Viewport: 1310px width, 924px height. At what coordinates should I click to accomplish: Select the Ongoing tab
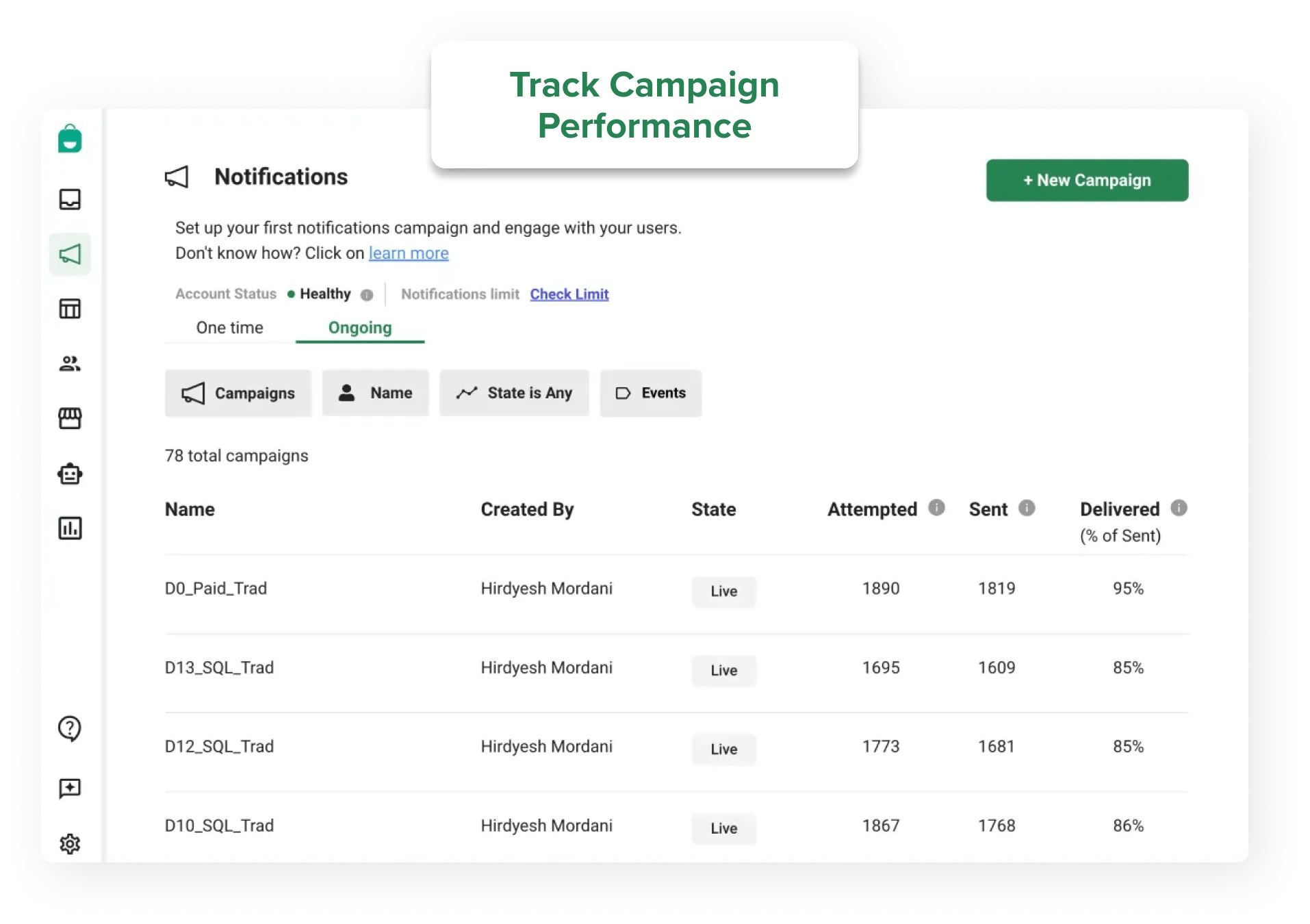(x=360, y=328)
